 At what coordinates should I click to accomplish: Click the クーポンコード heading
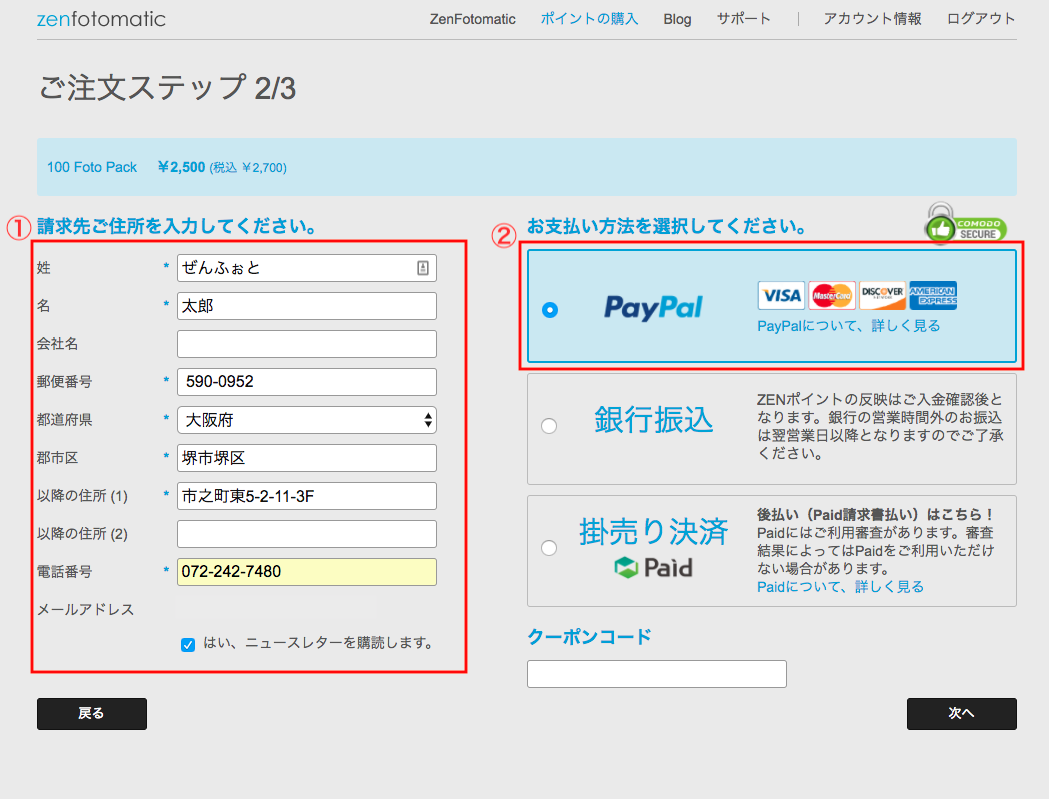(589, 636)
